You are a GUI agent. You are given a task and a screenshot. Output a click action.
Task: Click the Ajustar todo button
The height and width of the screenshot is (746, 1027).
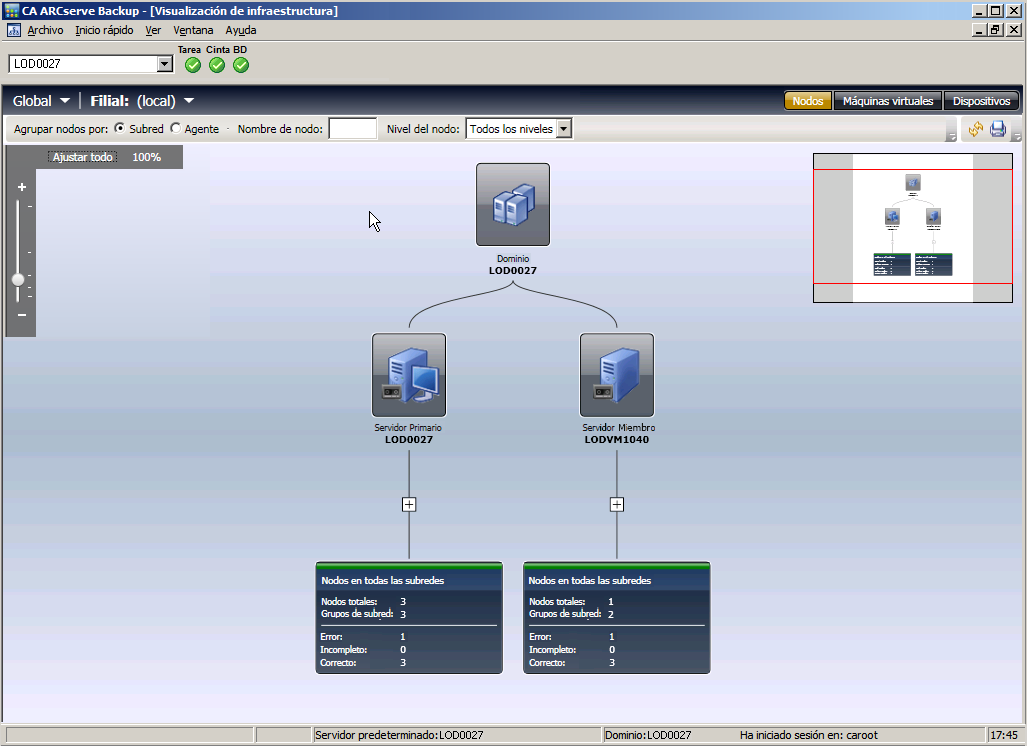(82, 157)
